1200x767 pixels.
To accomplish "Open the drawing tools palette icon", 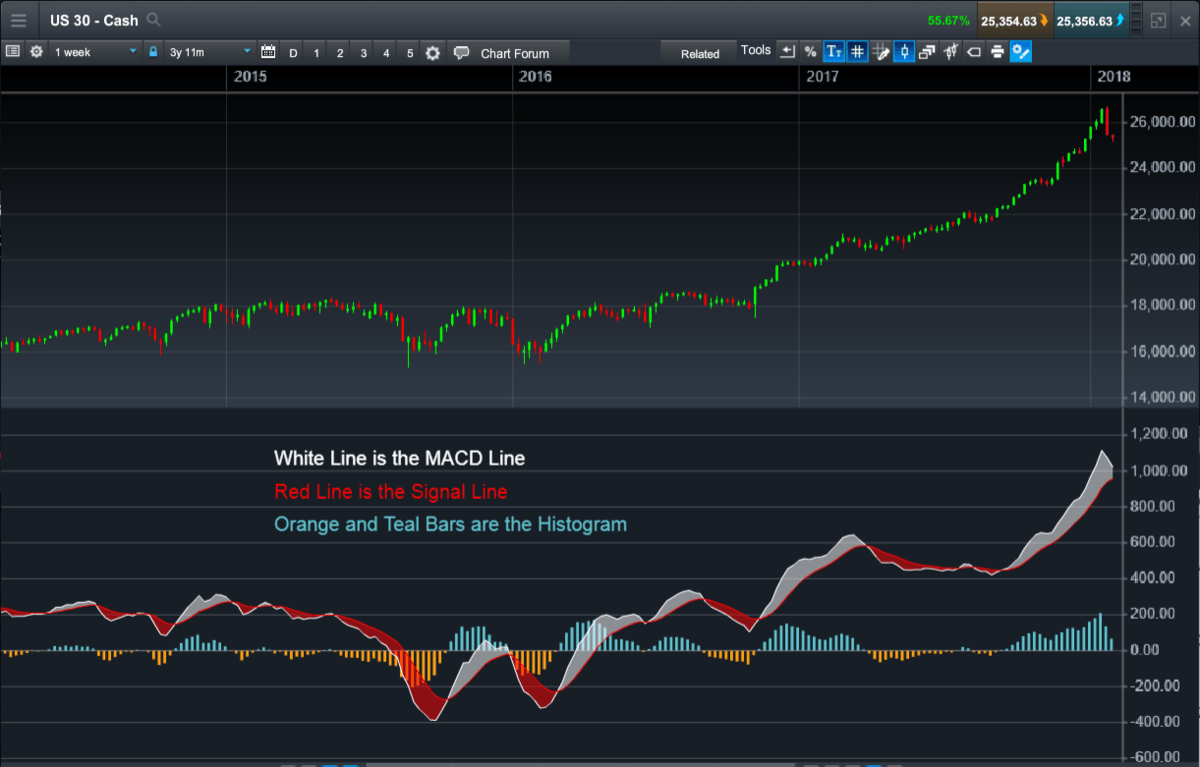I will coord(880,51).
